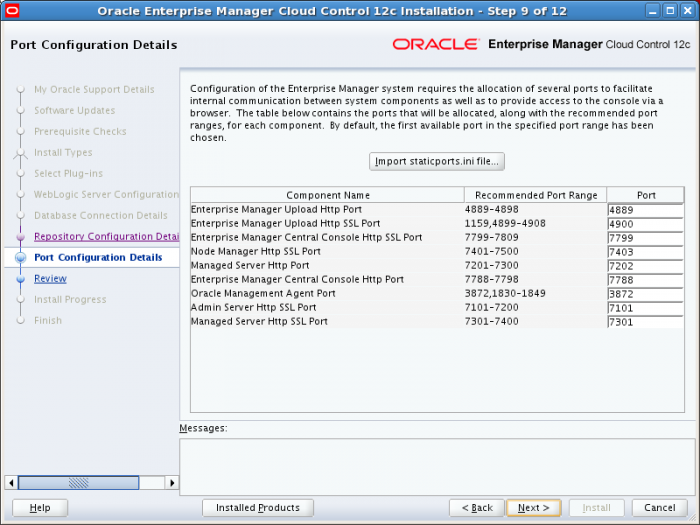
Task: Click inside the Messages text area
Action: click(437, 467)
